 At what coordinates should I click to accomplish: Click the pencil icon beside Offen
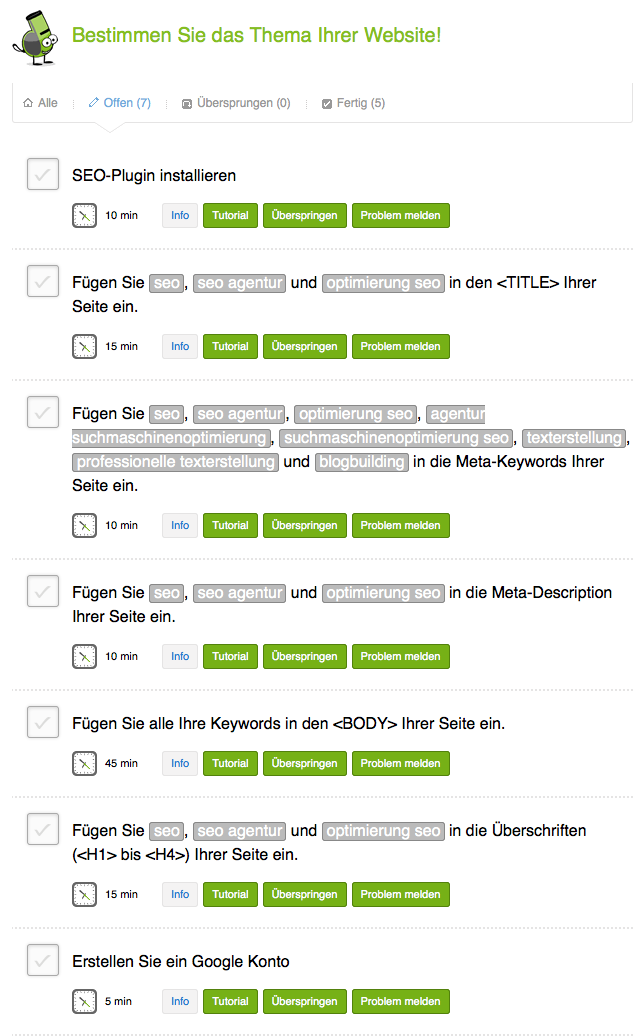pos(94,103)
